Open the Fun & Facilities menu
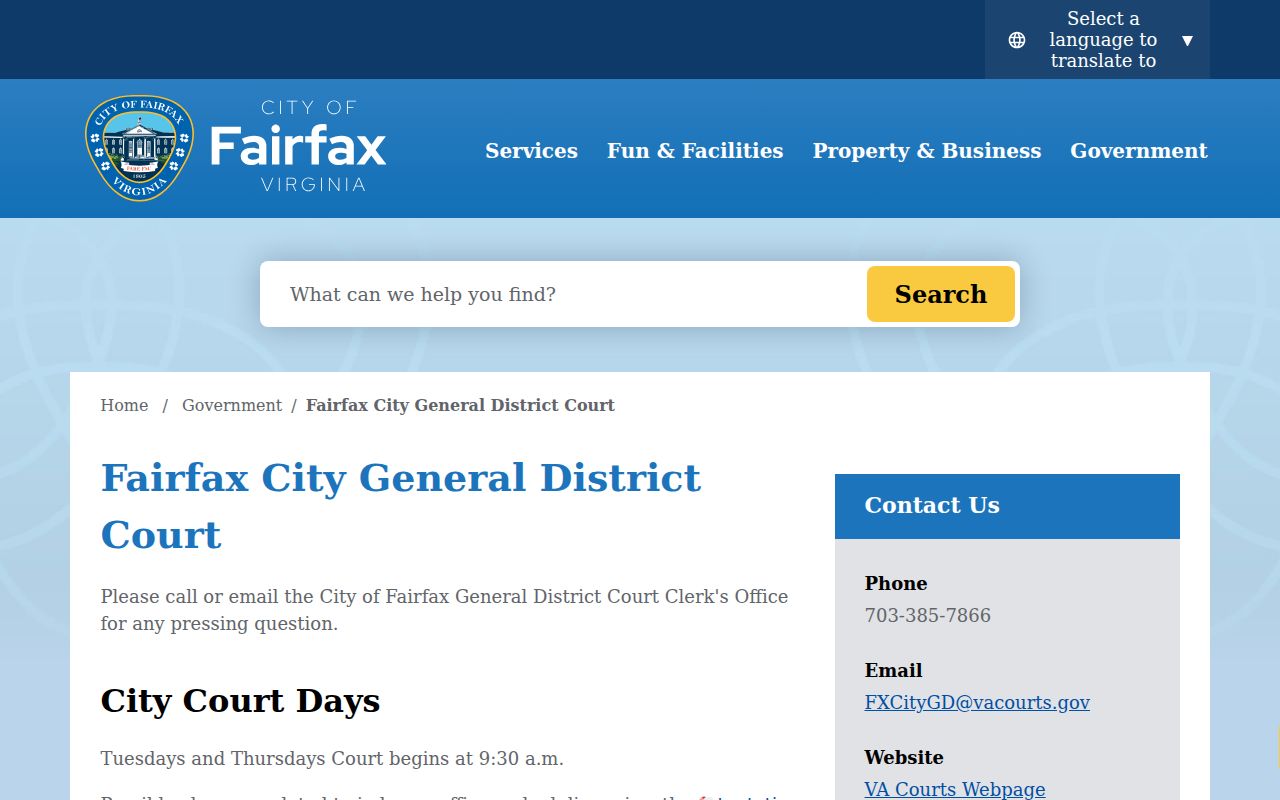 [x=695, y=150]
